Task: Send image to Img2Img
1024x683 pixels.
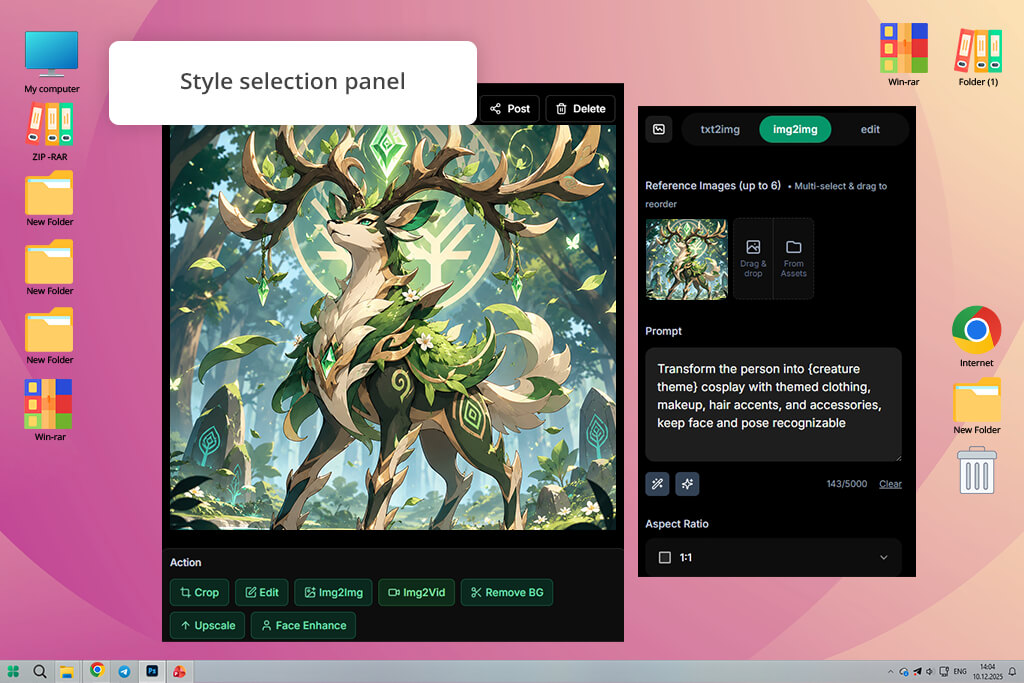Action: pos(333,592)
